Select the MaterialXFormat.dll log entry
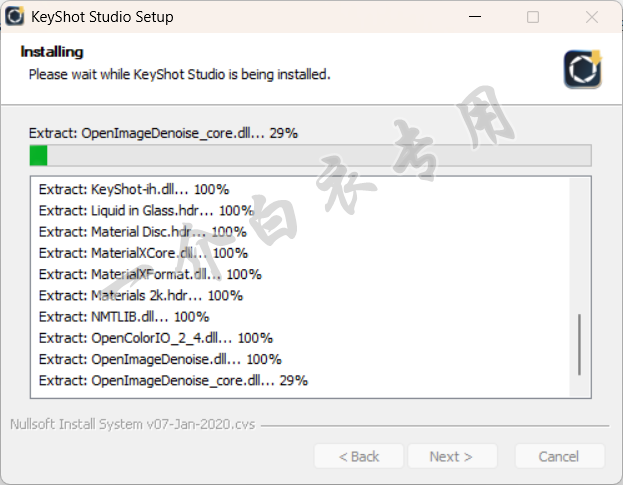The width and height of the screenshot is (623, 485). click(x=150, y=274)
